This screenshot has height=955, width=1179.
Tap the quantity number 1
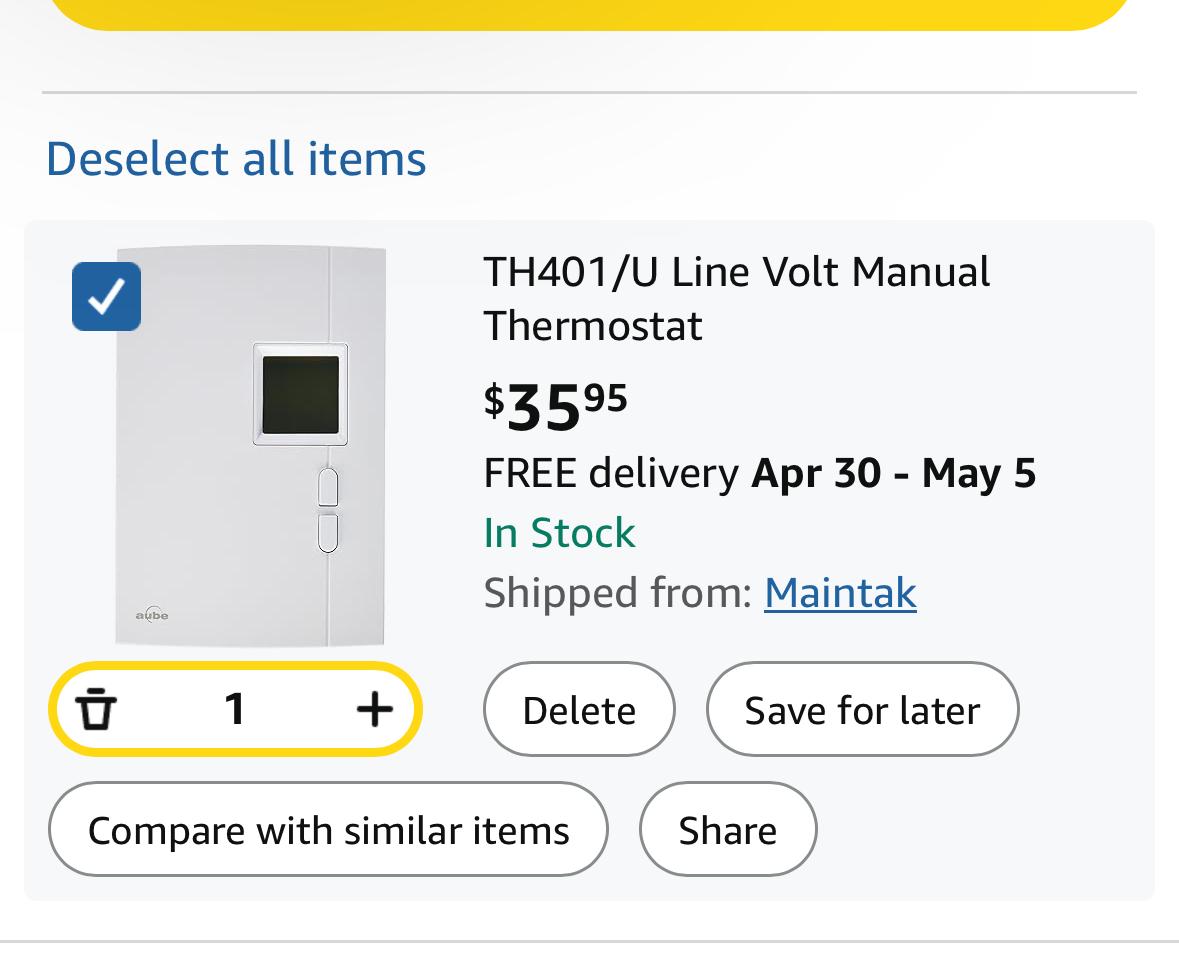235,708
